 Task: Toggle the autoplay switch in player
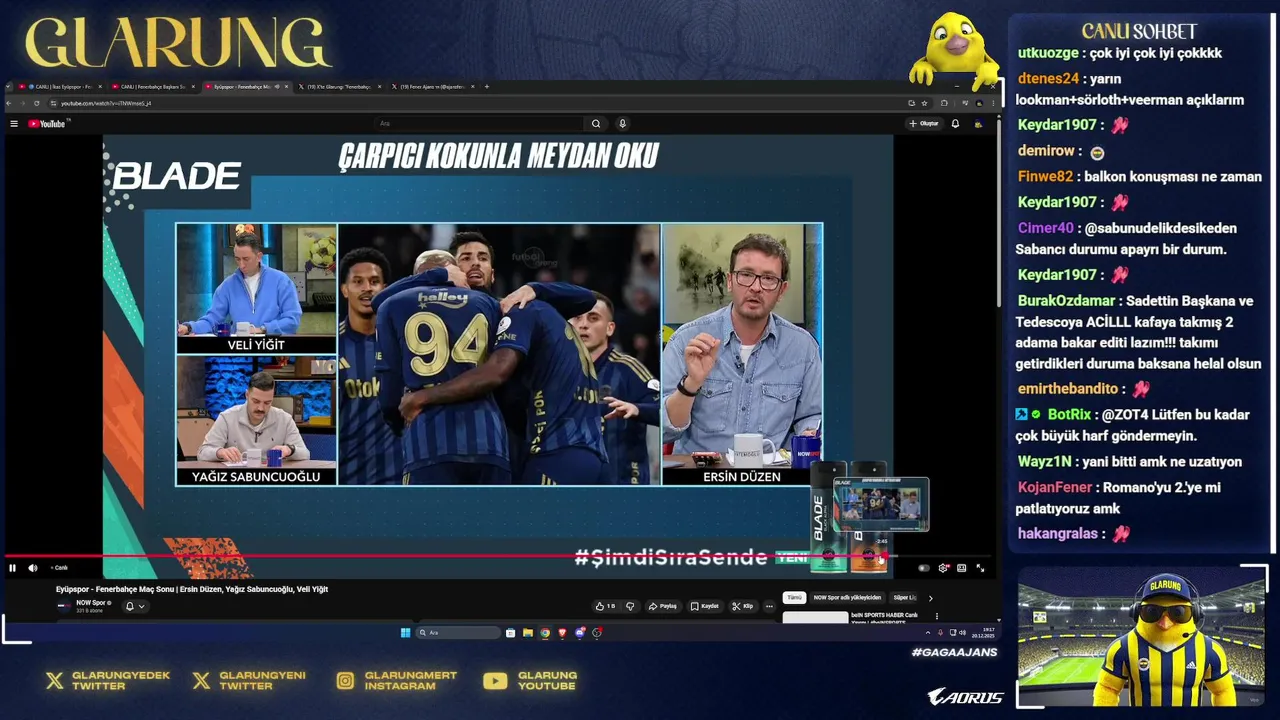[924, 568]
